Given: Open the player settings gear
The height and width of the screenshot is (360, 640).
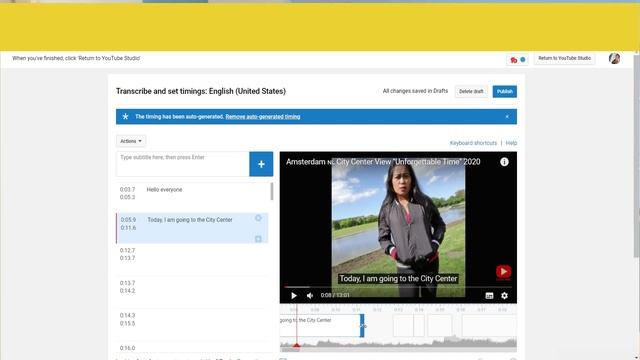Looking at the screenshot, I should pos(504,296).
